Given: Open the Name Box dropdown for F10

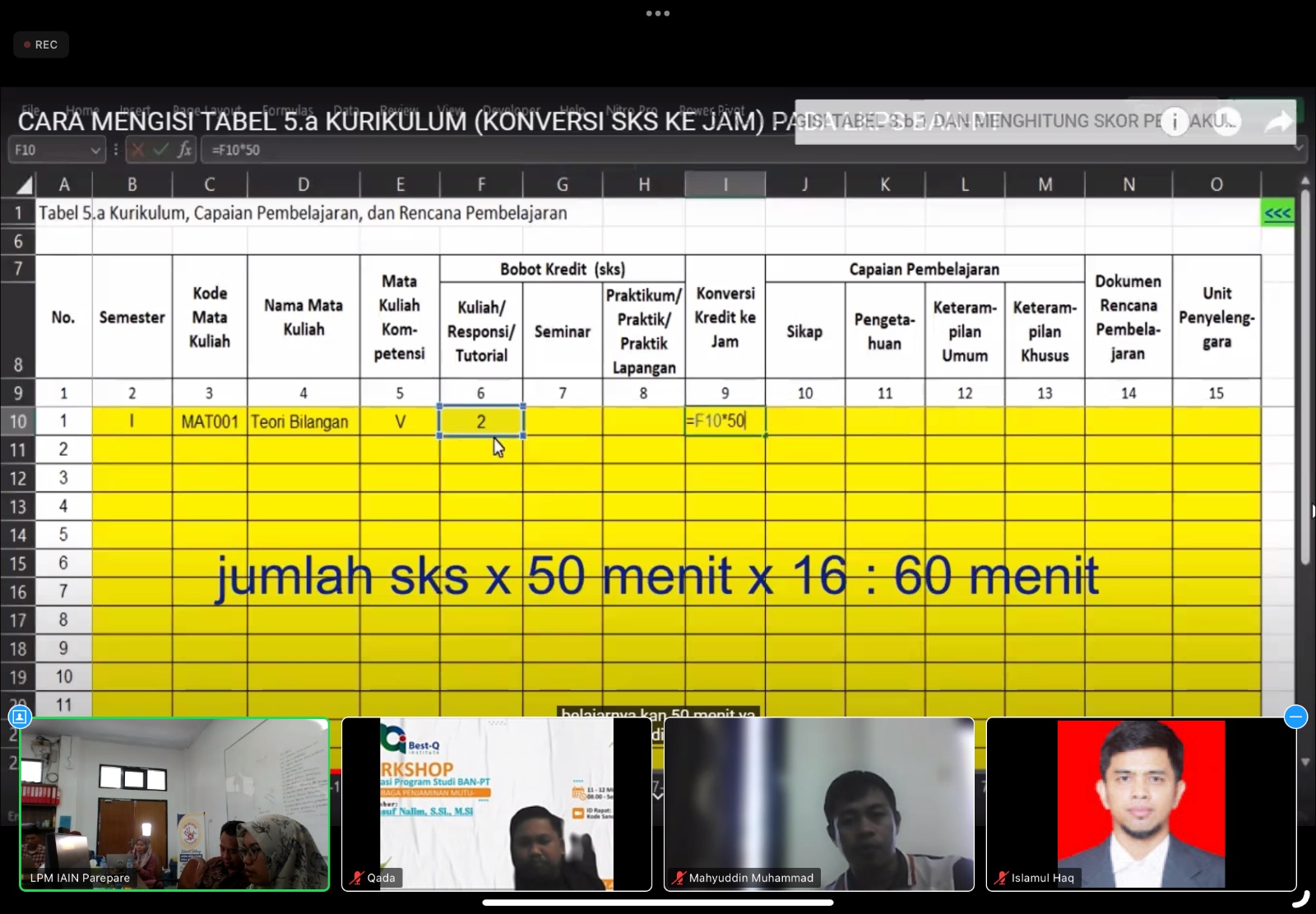Looking at the screenshot, I should pos(95,150).
